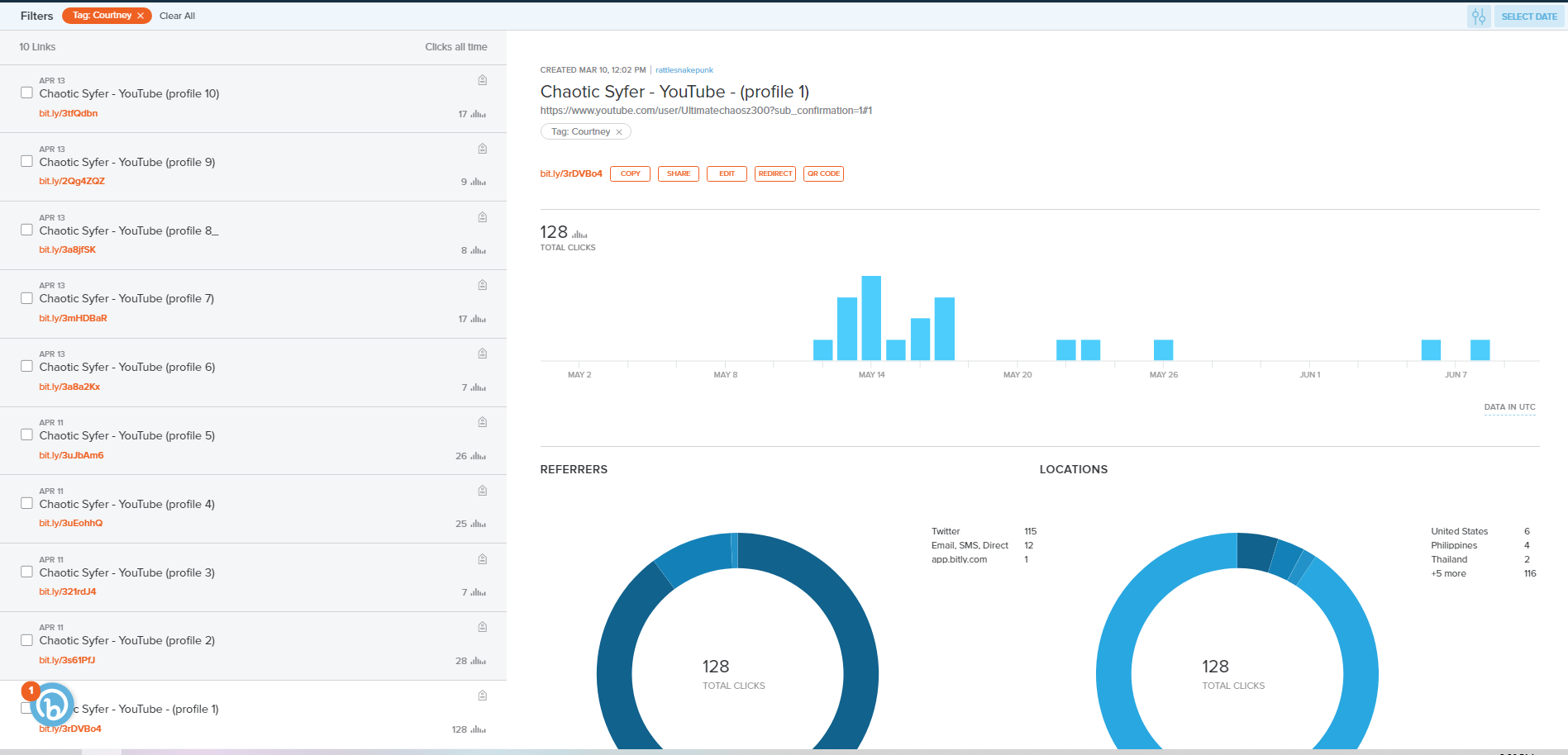
Task: Click the lock icon for profile 10
Action: coord(482,80)
